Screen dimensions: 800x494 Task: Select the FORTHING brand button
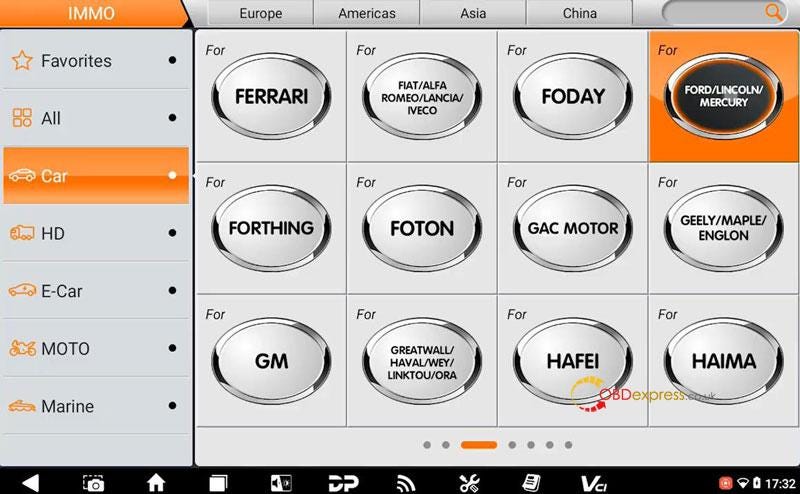[271, 228]
